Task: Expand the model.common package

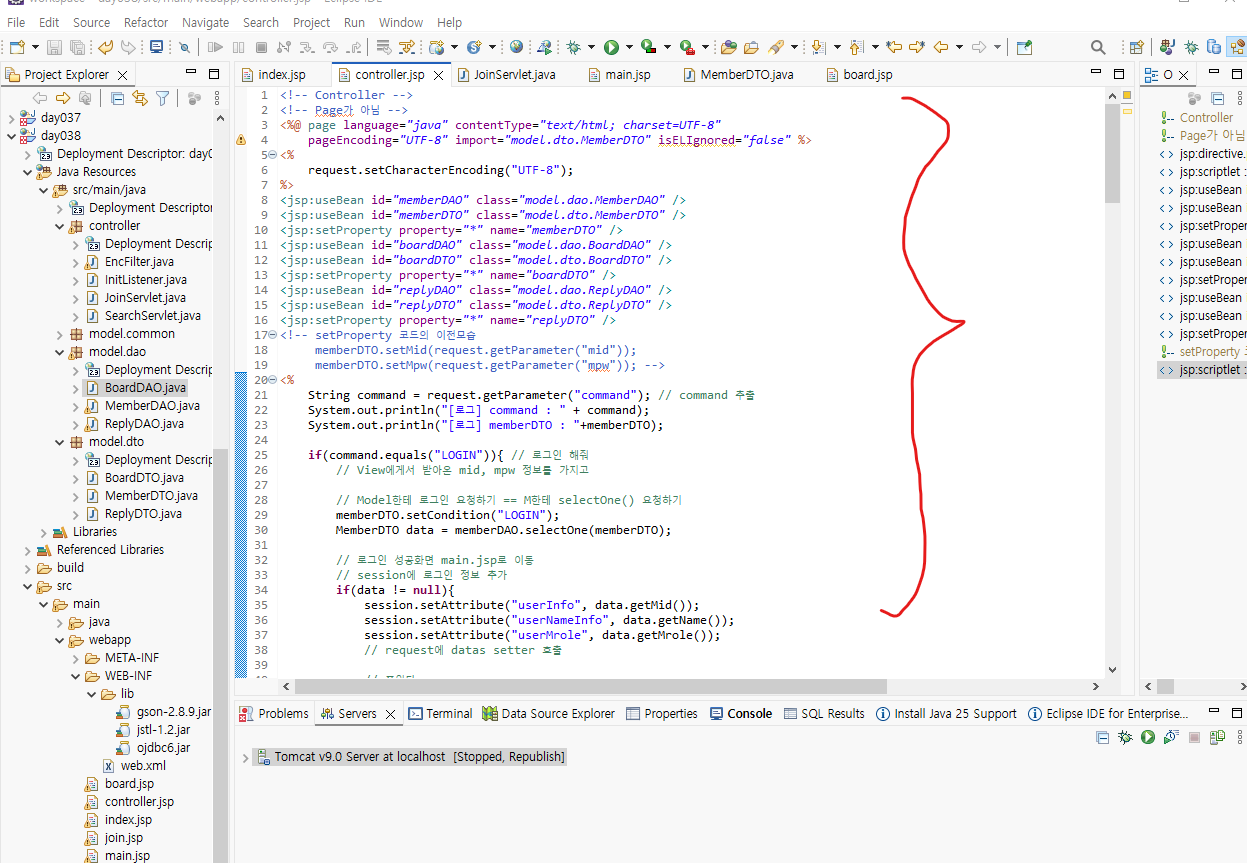Action: (61, 334)
